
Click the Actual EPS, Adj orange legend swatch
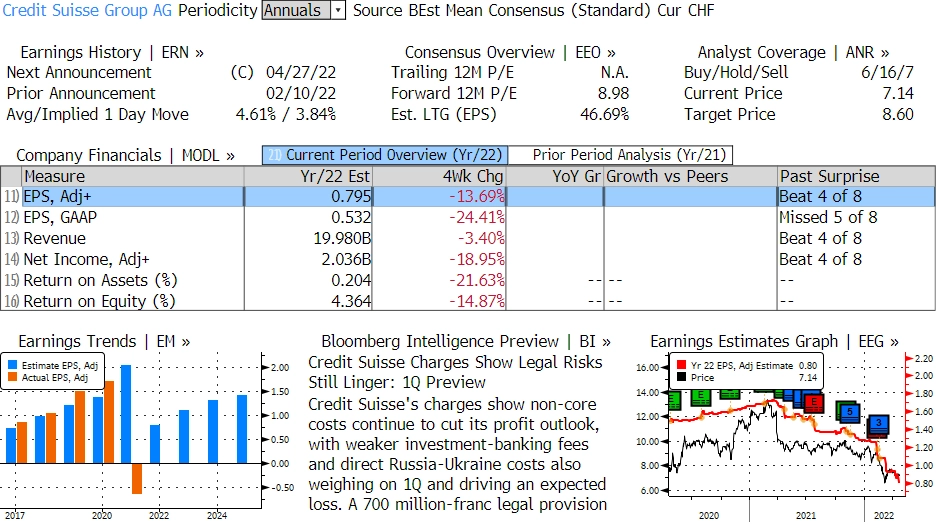13,377
